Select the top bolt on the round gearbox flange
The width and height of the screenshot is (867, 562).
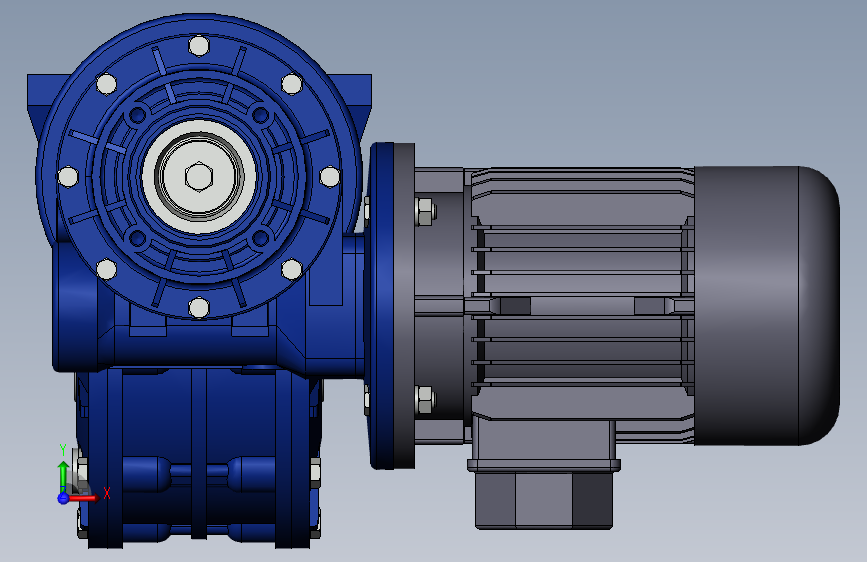[x=199, y=45]
